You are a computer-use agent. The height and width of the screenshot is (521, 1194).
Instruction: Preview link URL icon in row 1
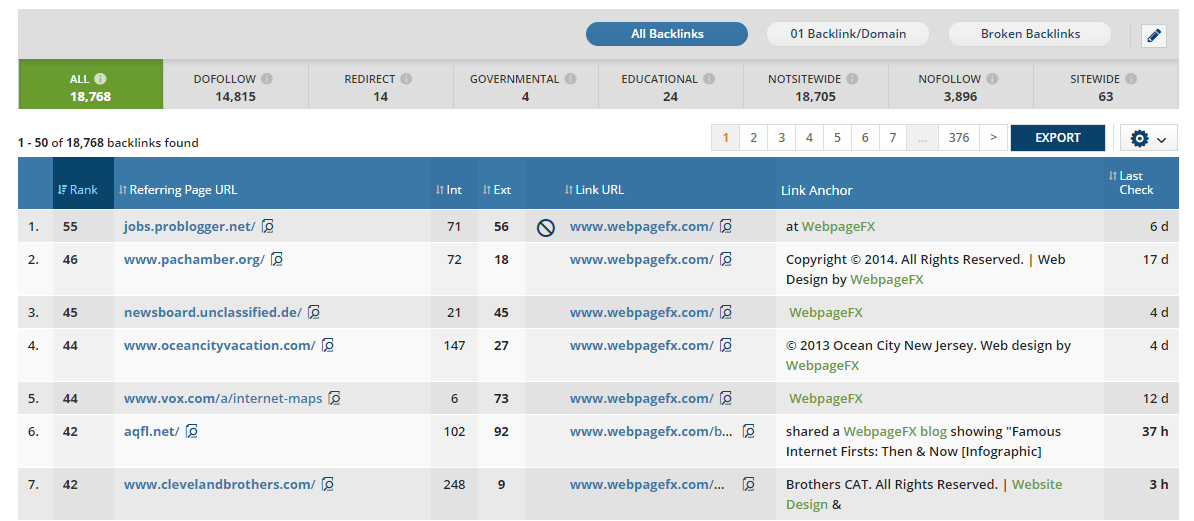(x=726, y=225)
